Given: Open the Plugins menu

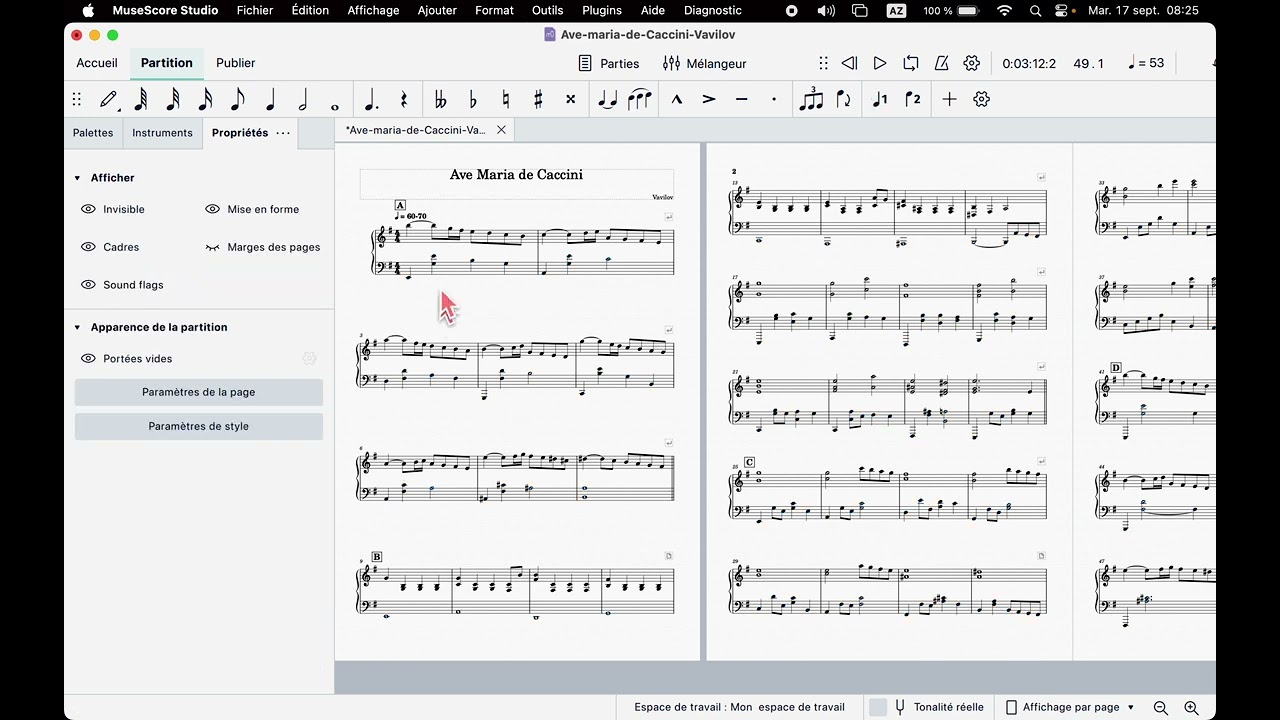Looking at the screenshot, I should click(x=602, y=10).
